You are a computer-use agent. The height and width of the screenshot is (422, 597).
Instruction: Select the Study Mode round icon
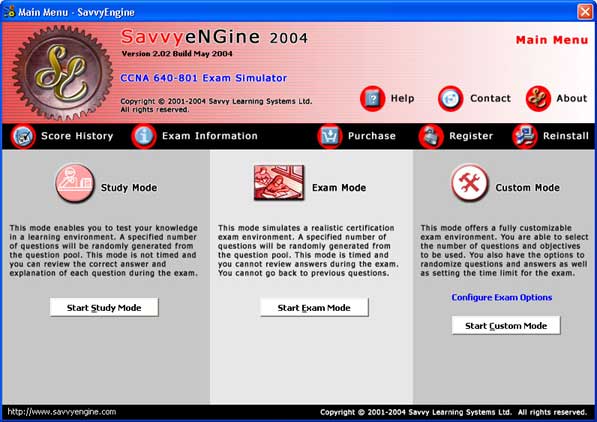click(x=75, y=183)
